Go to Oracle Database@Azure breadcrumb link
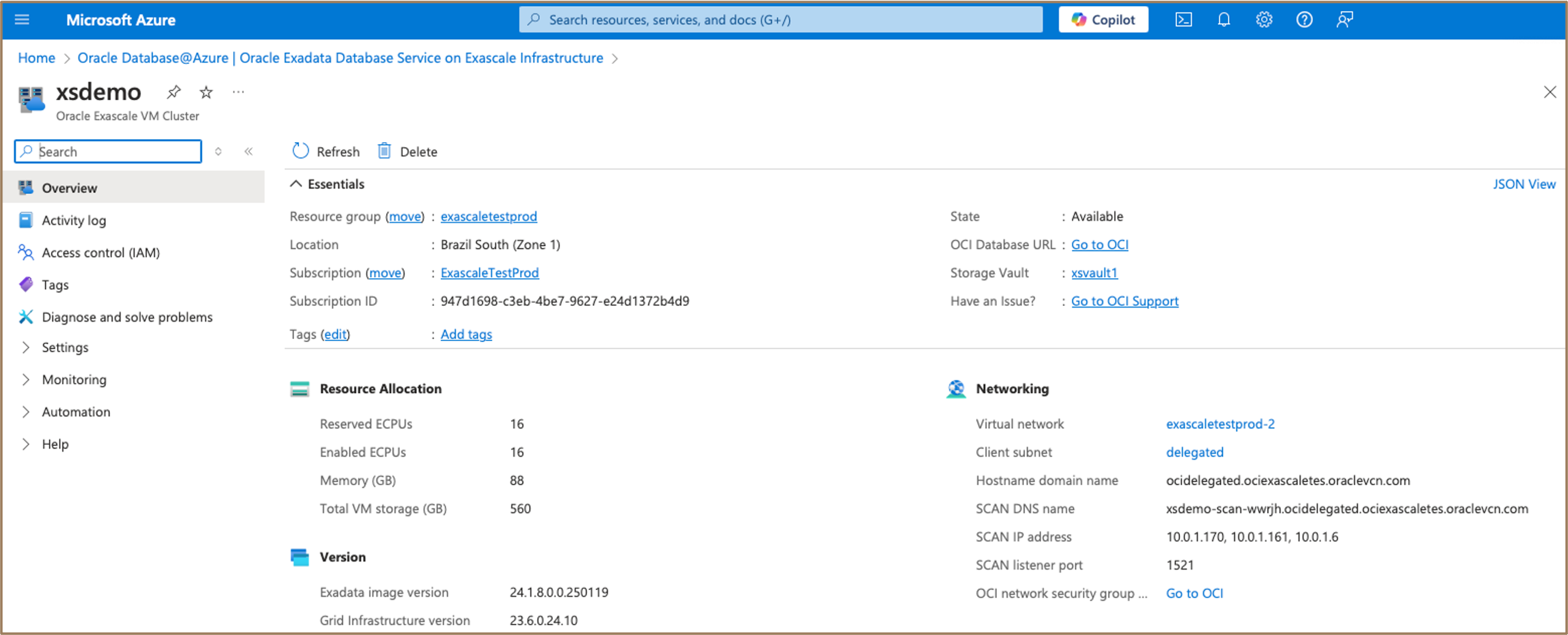The height and width of the screenshot is (635, 1568). click(340, 58)
